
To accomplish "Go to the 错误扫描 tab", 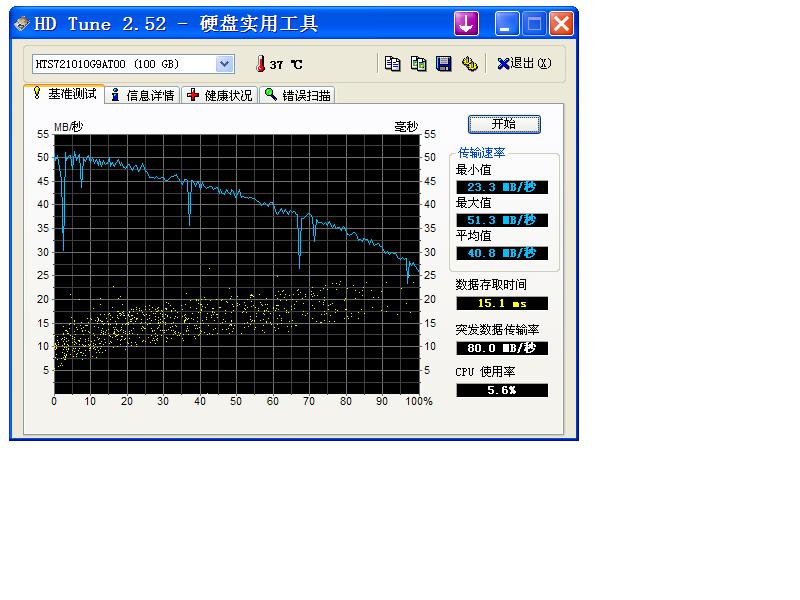I will [298, 95].
